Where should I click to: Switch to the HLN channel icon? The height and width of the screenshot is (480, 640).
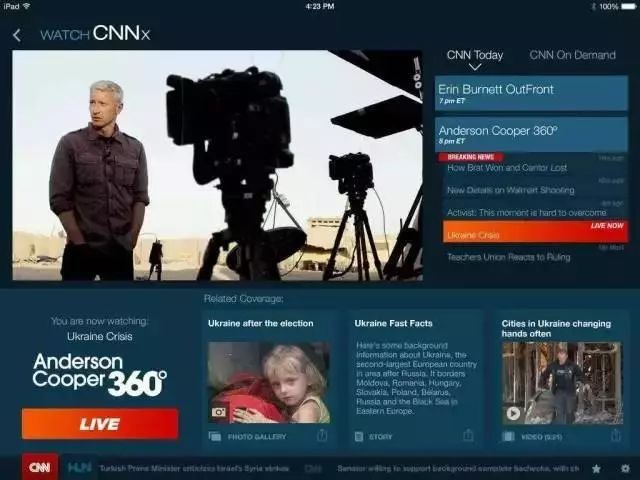(x=80, y=468)
